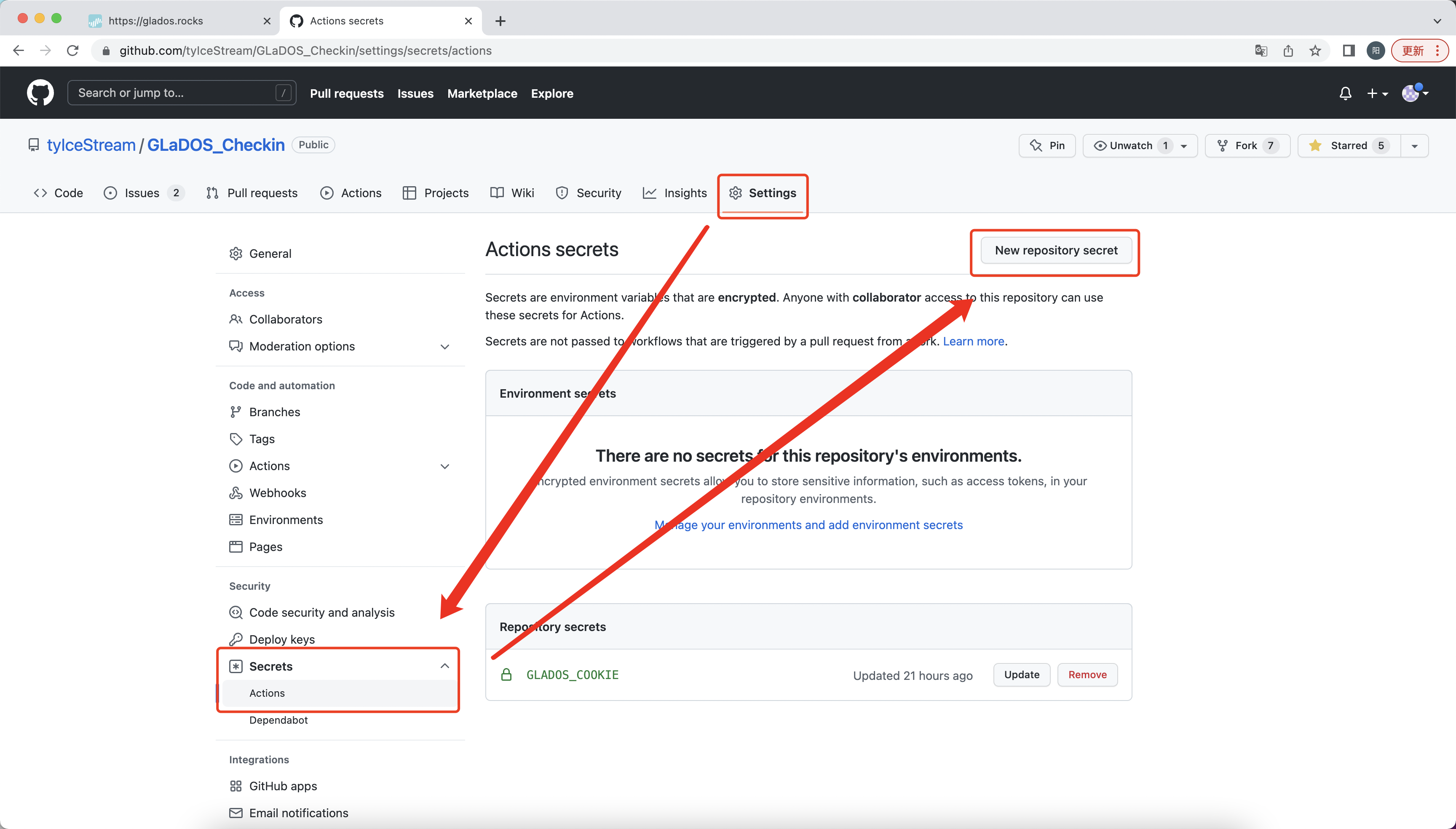The height and width of the screenshot is (829, 1456).
Task: Toggle Unwatch for the repository
Action: (1131, 146)
